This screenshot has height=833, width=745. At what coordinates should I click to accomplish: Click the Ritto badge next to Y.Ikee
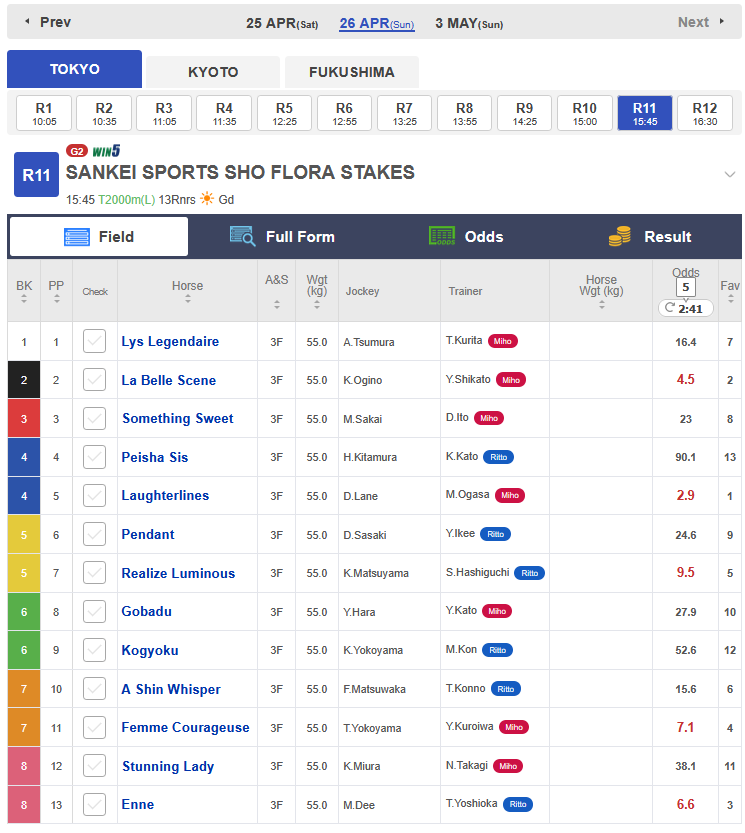point(495,534)
